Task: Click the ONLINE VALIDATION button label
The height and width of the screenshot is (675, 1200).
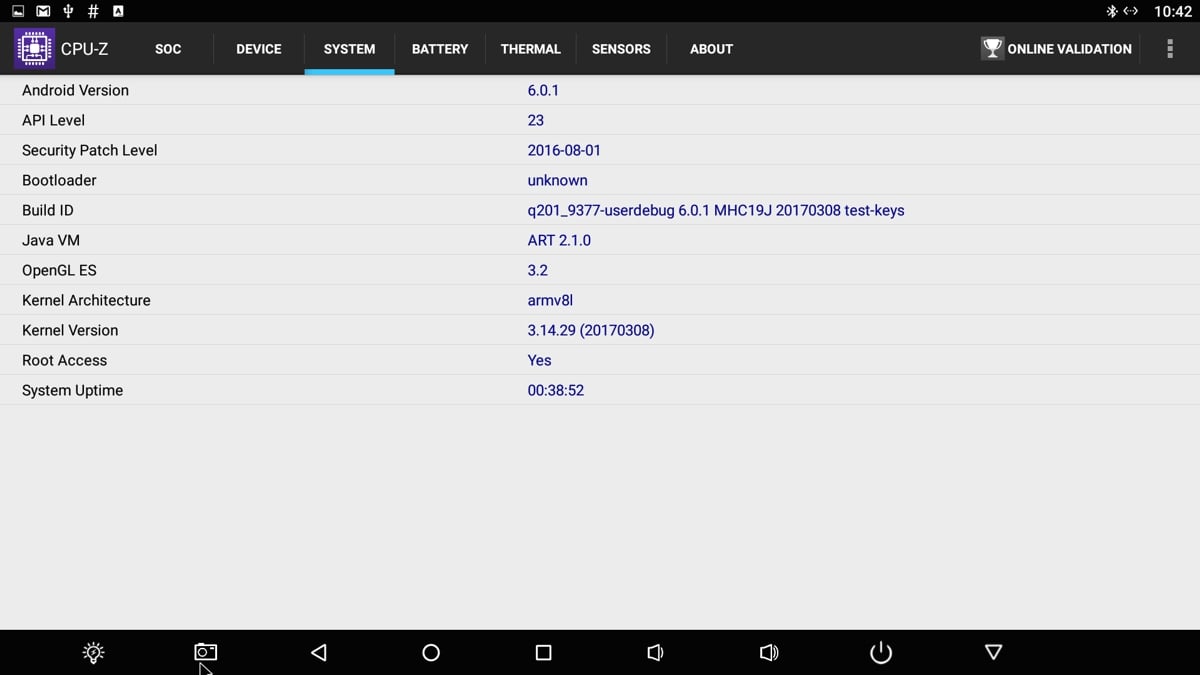Action: point(1070,49)
